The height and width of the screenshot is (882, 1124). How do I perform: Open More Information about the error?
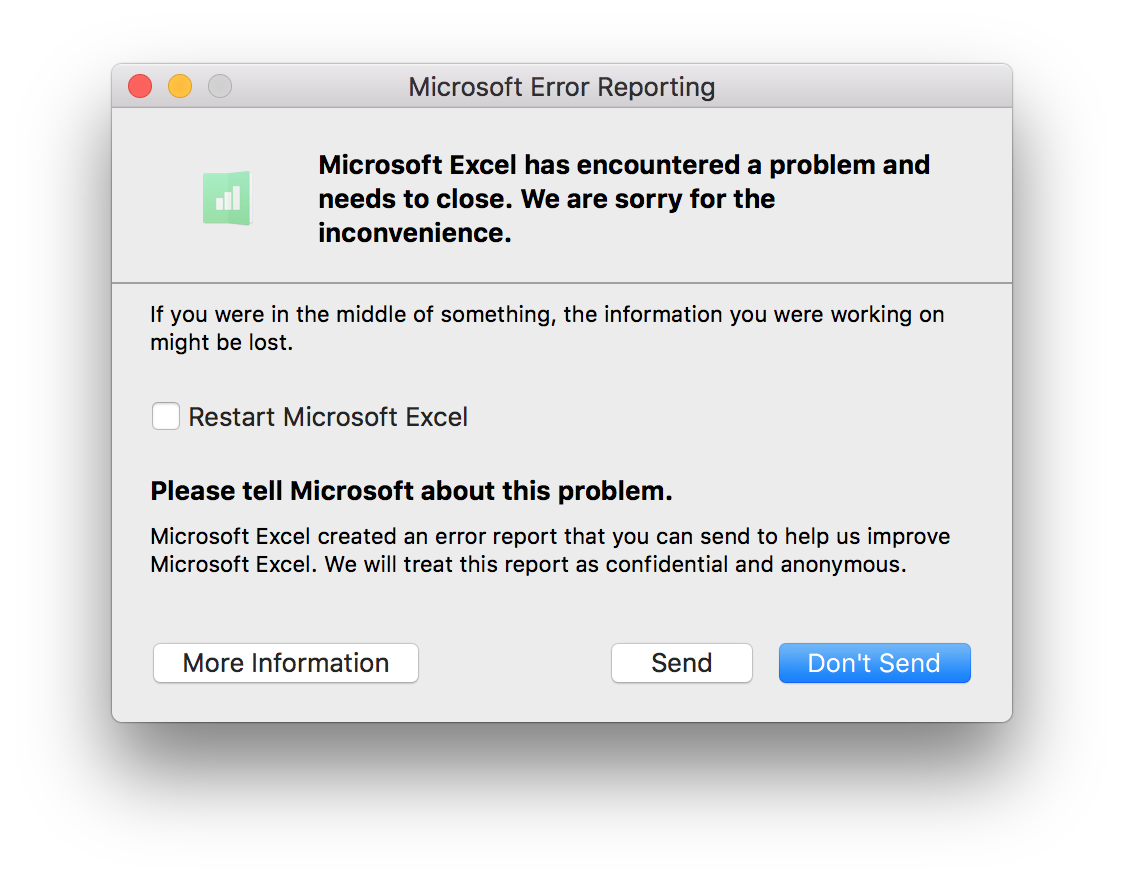[x=286, y=663]
